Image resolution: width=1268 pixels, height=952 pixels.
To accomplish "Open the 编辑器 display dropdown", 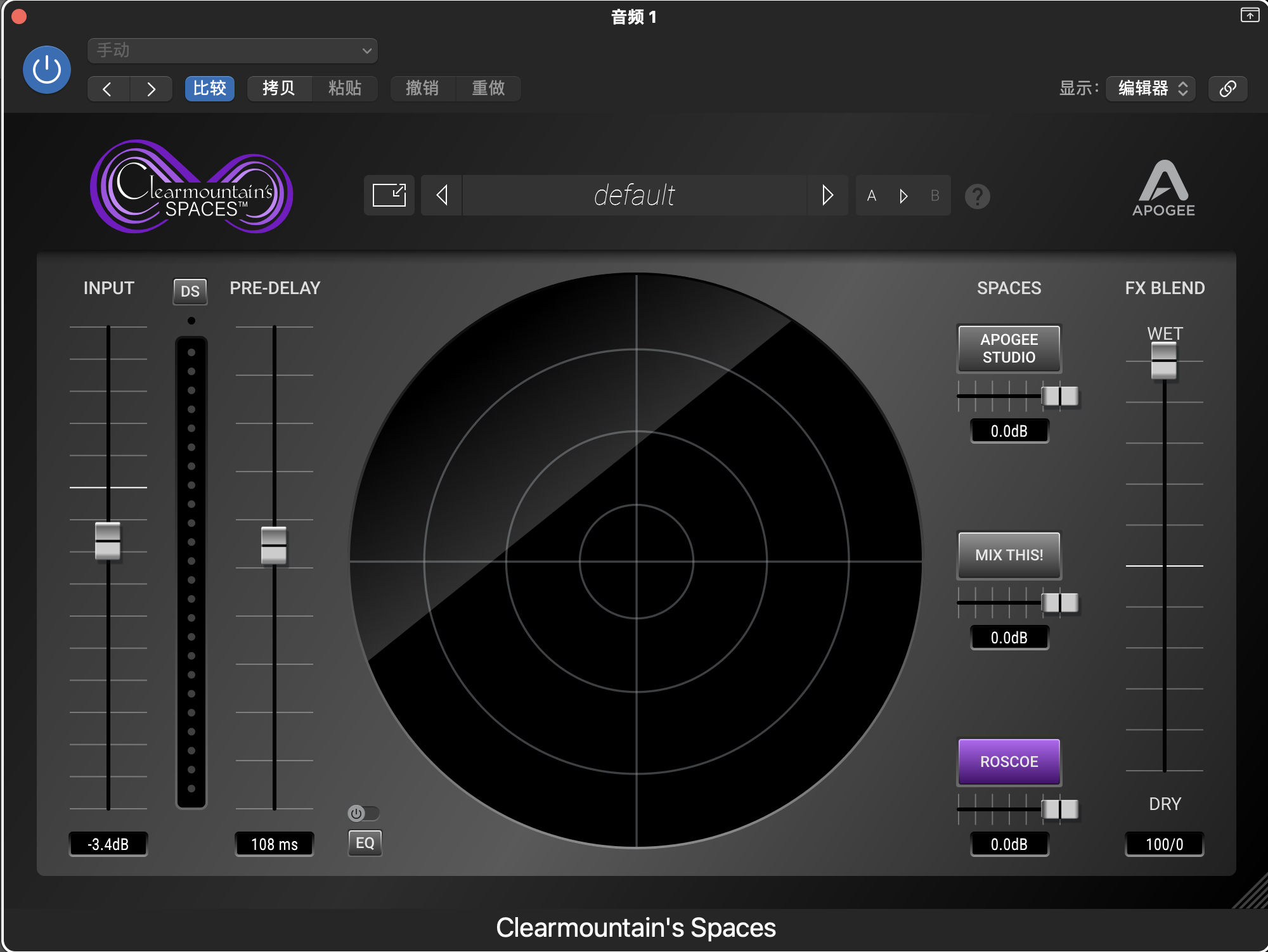I will tap(1151, 89).
